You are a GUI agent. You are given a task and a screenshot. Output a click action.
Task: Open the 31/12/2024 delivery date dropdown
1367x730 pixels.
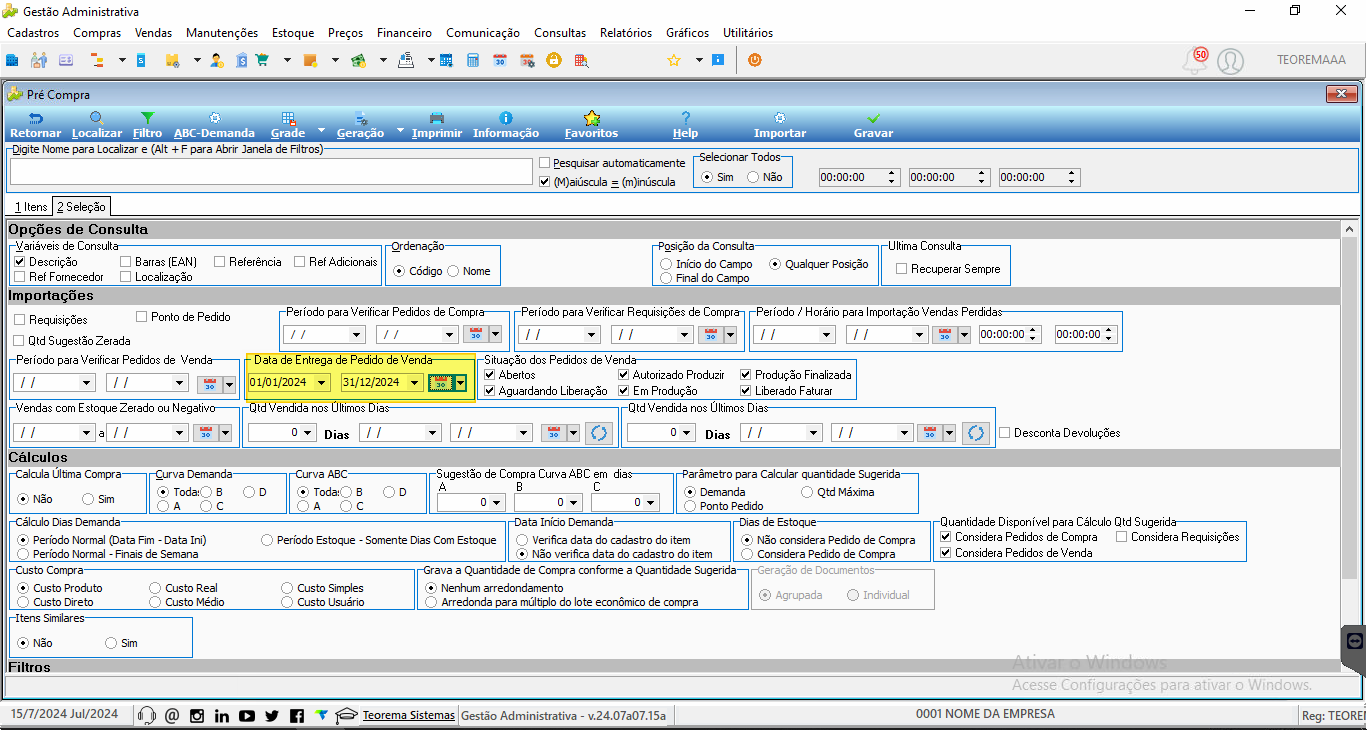[414, 383]
